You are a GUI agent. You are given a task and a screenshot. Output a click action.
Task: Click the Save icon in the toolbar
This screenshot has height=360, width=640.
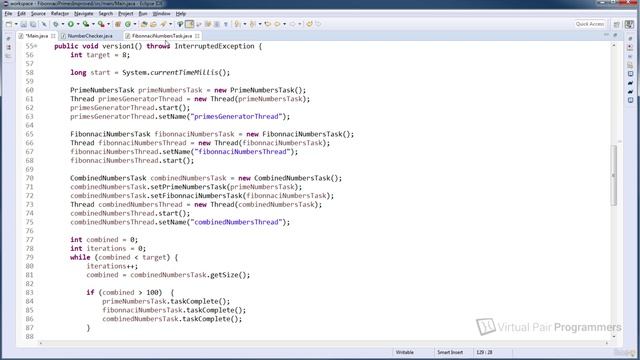tap(24, 24)
